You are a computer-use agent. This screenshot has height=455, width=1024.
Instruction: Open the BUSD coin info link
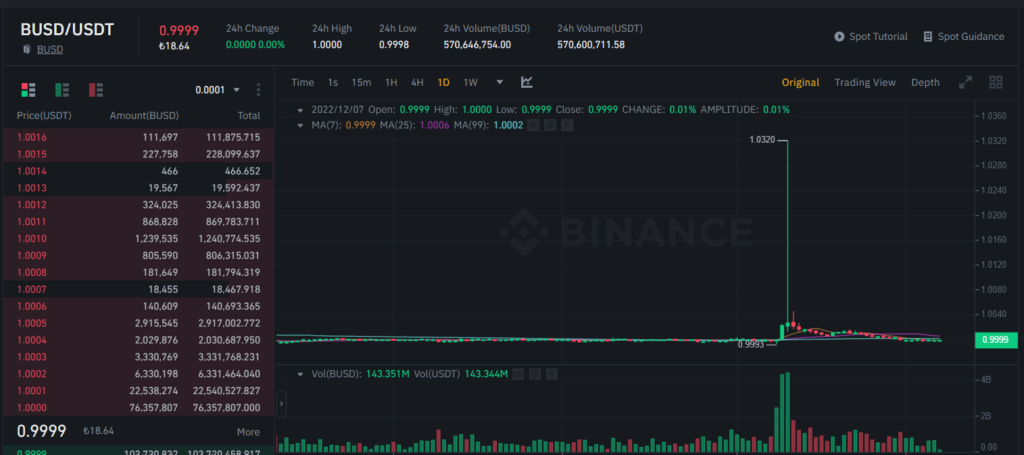(50, 49)
